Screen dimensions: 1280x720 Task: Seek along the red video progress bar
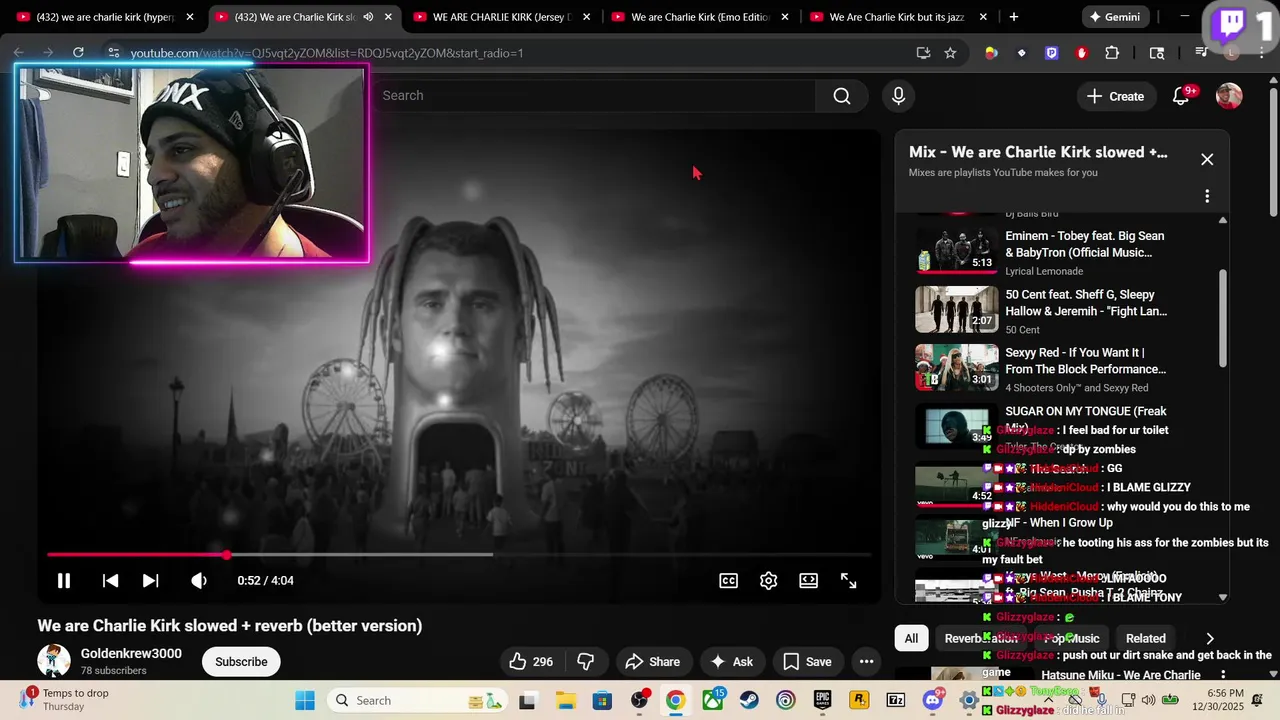(x=458, y=554)
